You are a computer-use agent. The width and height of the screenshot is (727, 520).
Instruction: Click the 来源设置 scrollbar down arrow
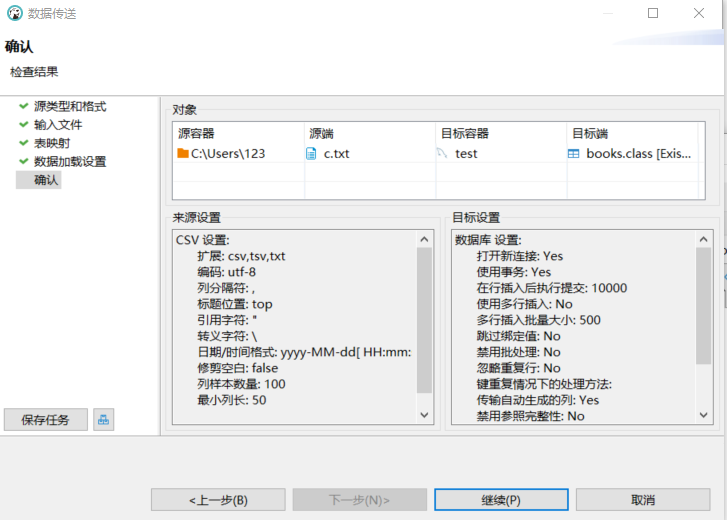(424, 415)
